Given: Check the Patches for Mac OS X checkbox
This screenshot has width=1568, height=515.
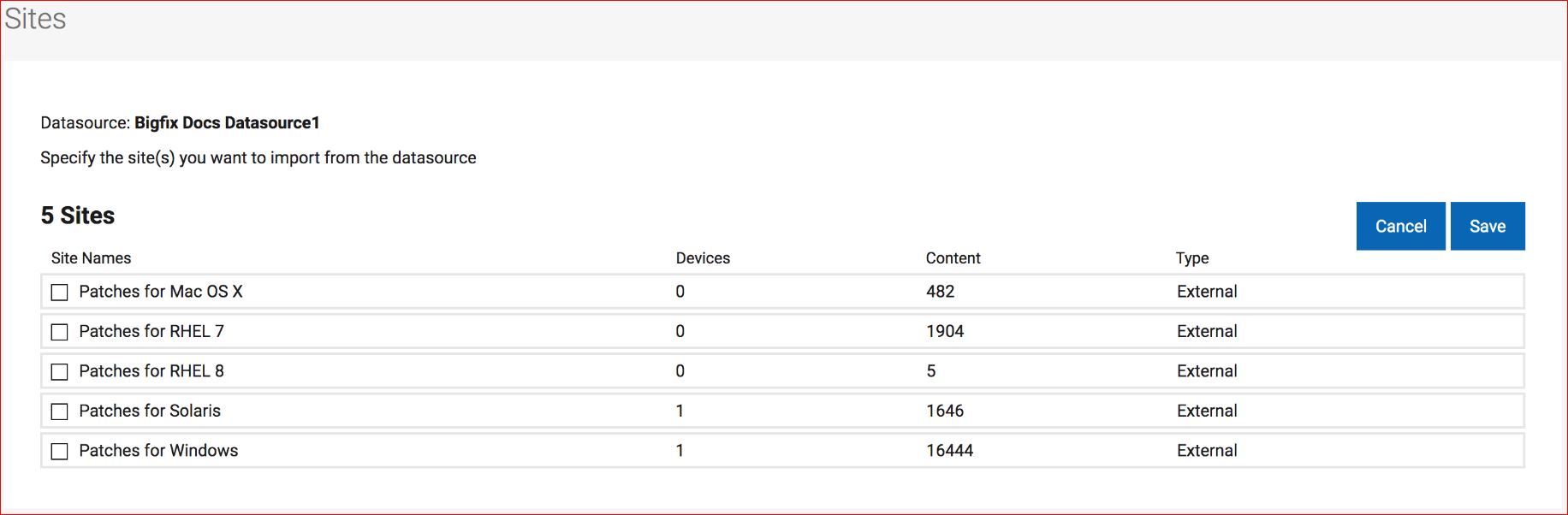Looking at the screenshot, I should pos(60,293).
